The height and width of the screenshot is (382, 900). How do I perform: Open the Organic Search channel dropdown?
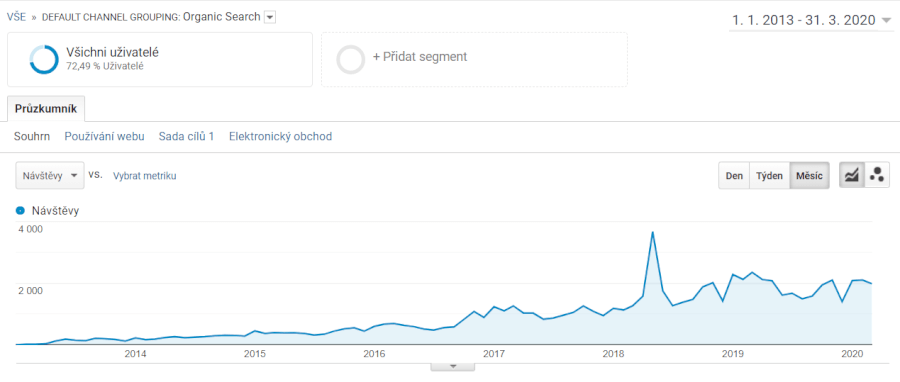[x=270, y=17]
